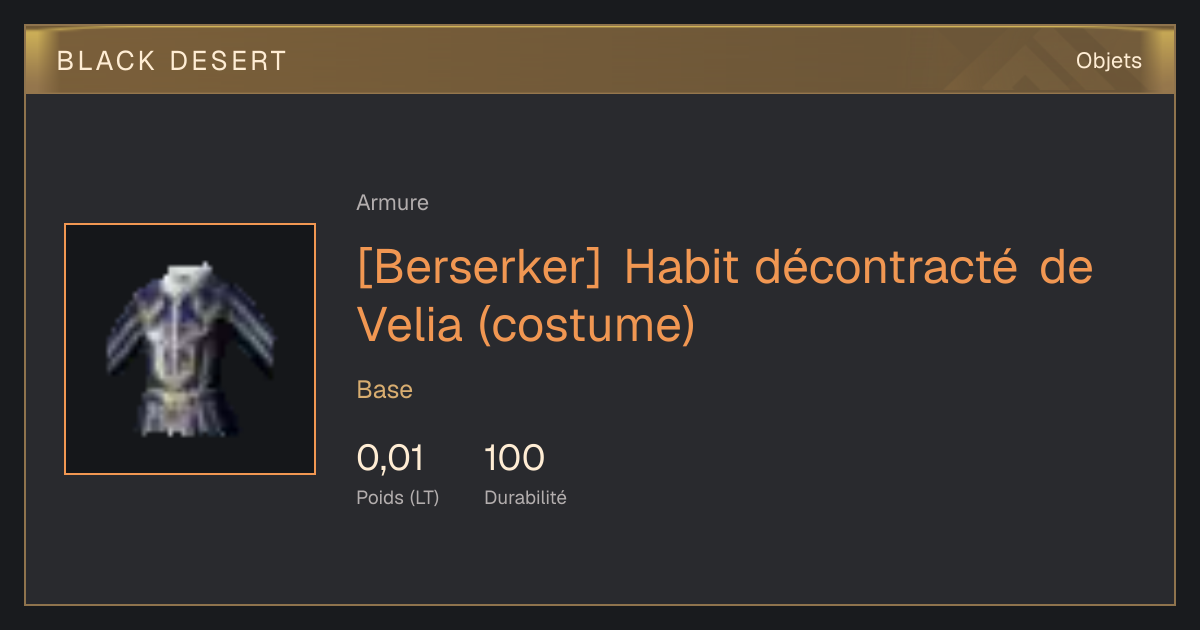This screenshot has width=1200, height=630.
Task: Click the gold header bar center
Action: tap(600, 61)
